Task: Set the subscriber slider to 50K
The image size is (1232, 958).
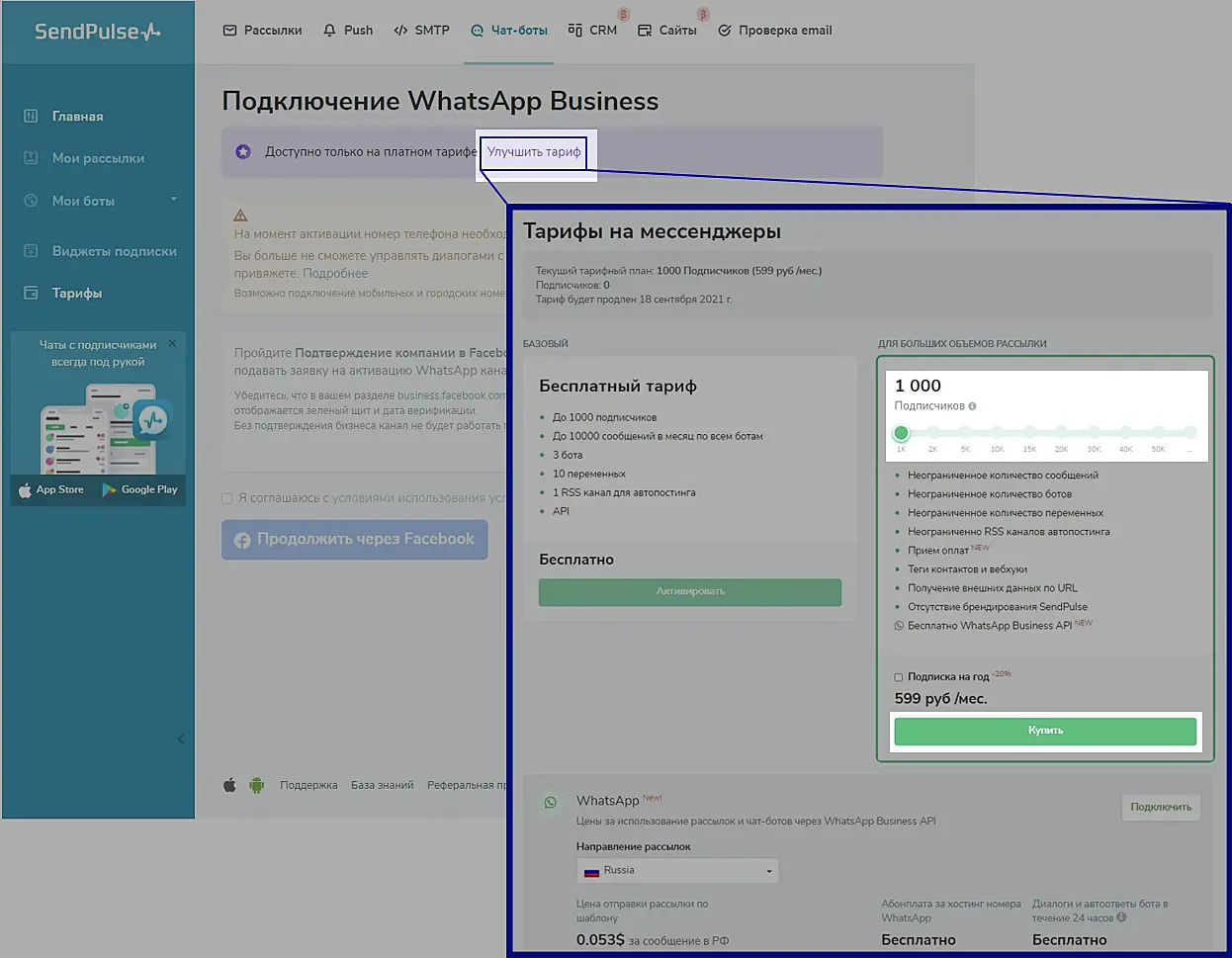Action: pos(1158,433)
